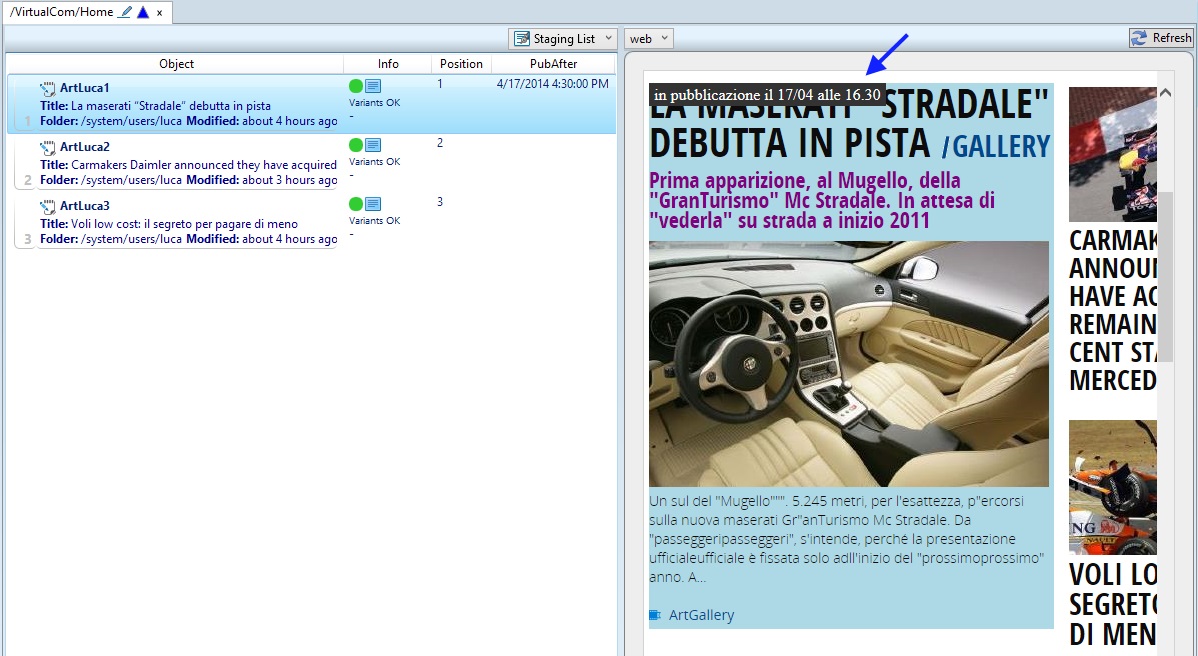
Task: Open the web channel dropdown
Action: tap(649, 38)
